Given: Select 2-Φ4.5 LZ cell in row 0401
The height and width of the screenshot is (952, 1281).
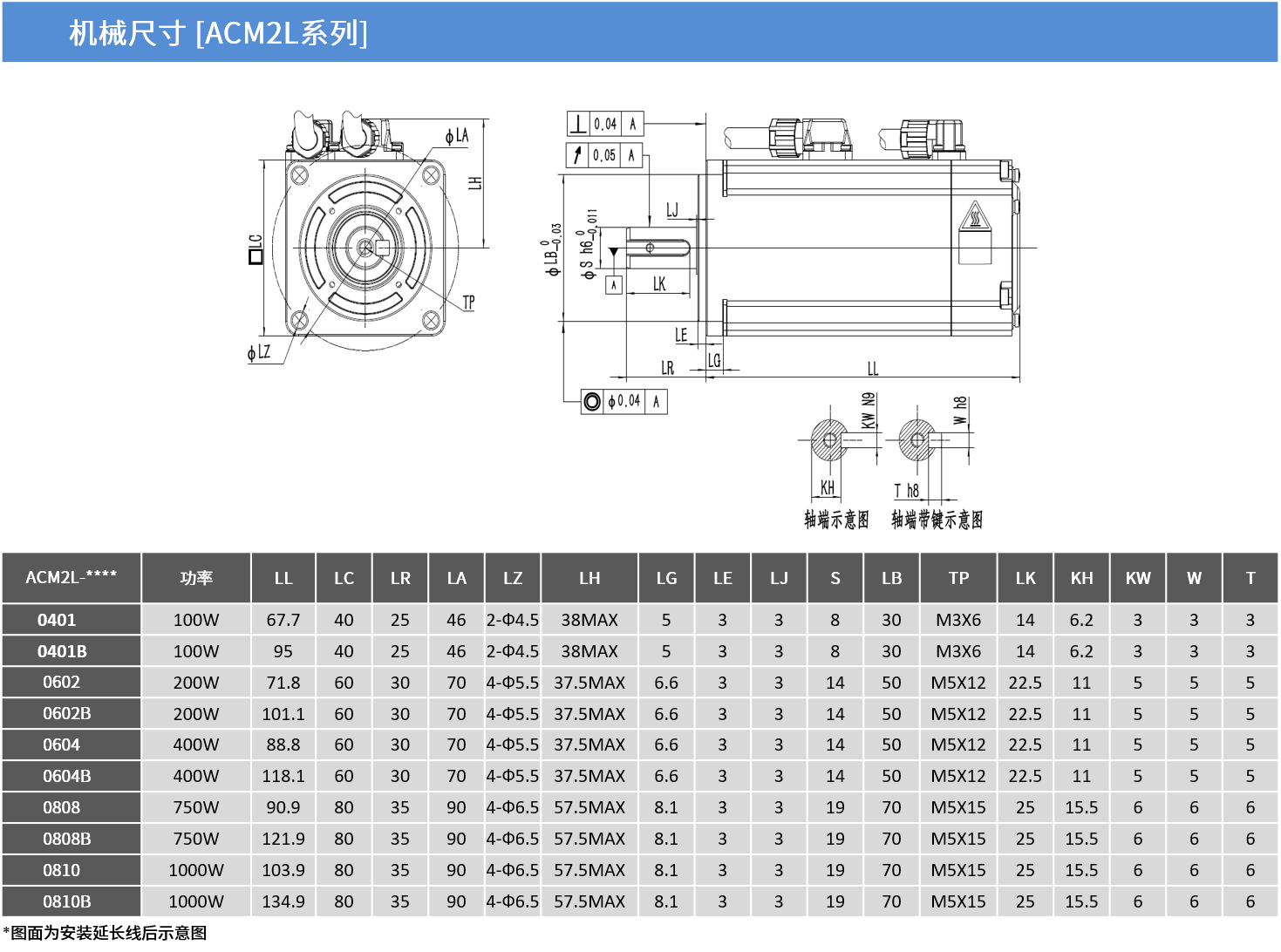Looking at the screenshot, I should 513,620.
